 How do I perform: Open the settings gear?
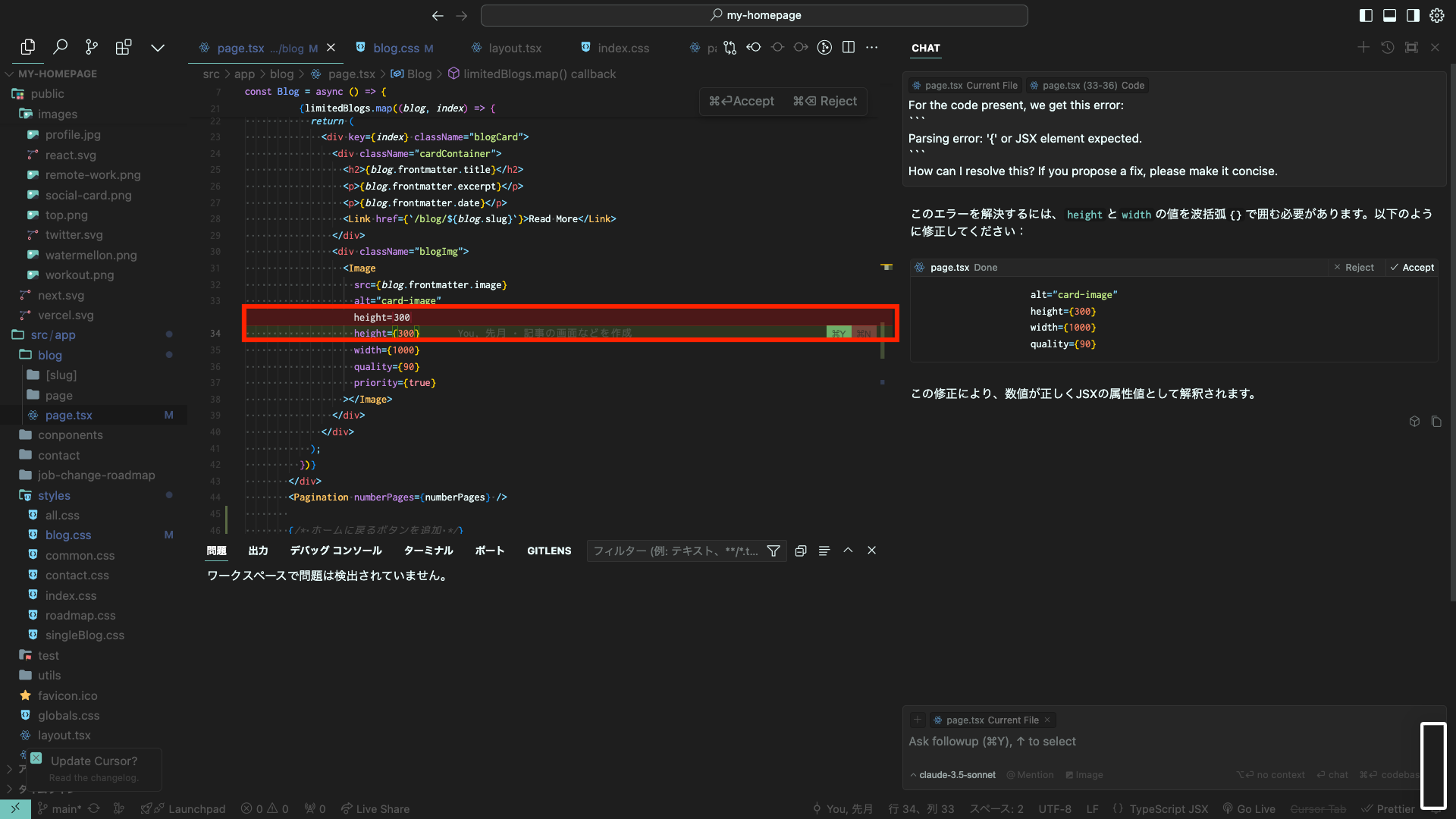pos(1437,15)
